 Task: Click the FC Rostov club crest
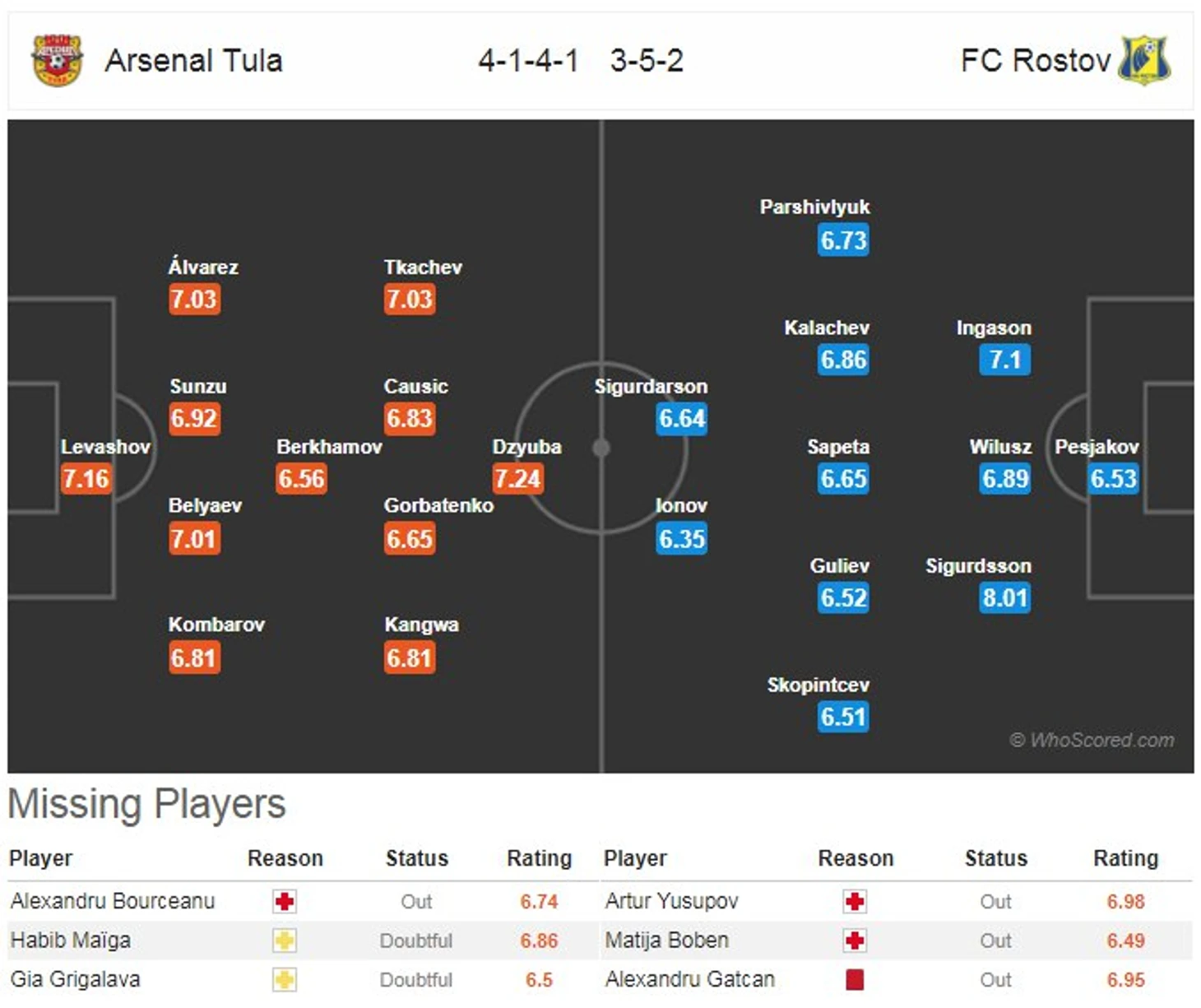click(x=1144, y=60)
